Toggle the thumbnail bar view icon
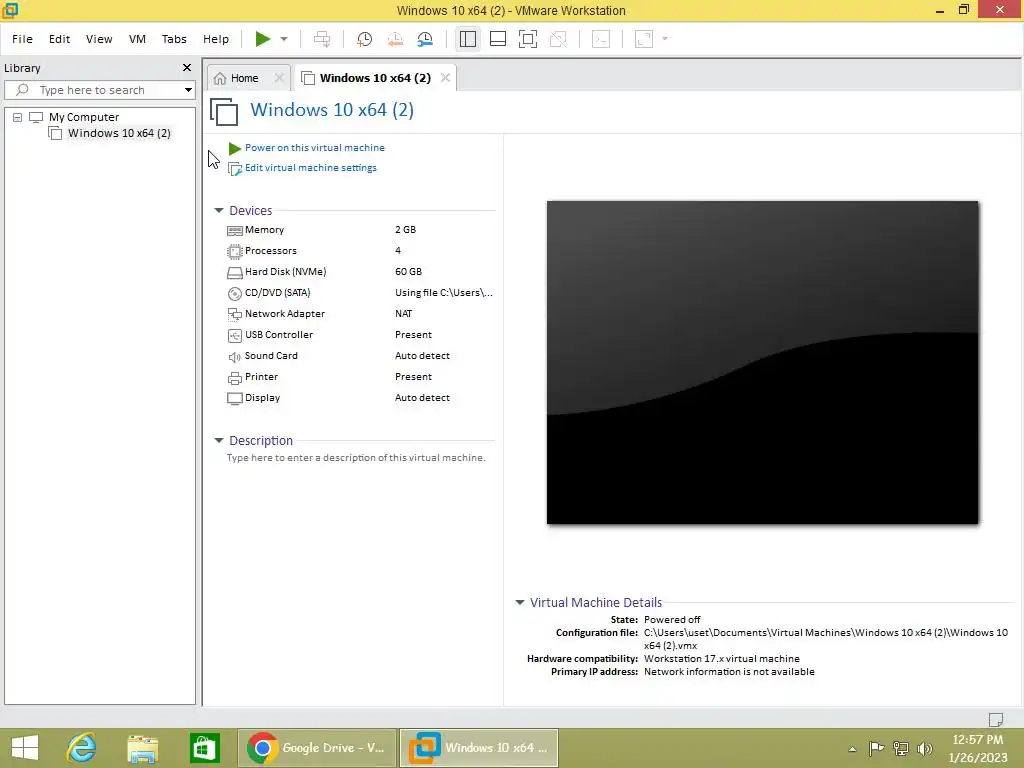1024x768 pixels. click(498, 39)
